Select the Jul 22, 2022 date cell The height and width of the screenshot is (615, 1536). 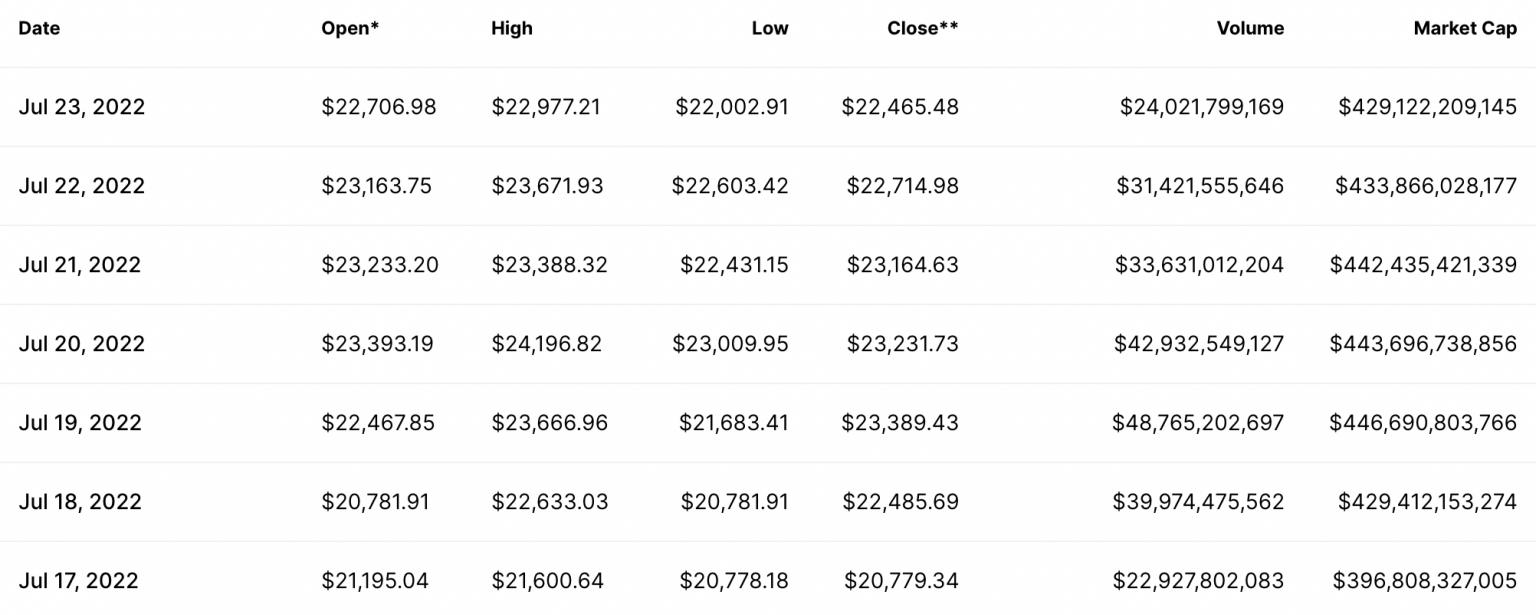click(82, 186)
